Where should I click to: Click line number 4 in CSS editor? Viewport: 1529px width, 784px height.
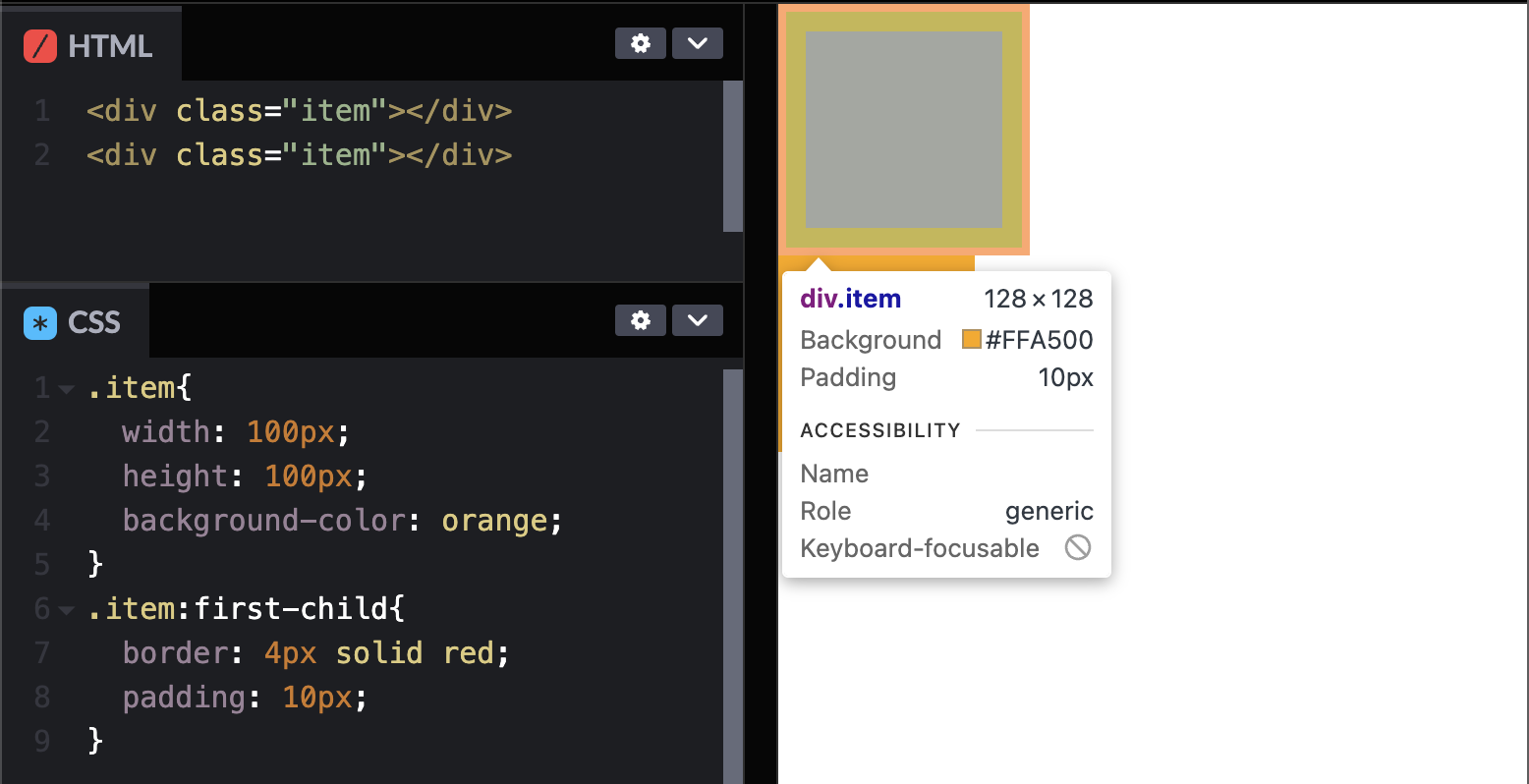[41, 520]
